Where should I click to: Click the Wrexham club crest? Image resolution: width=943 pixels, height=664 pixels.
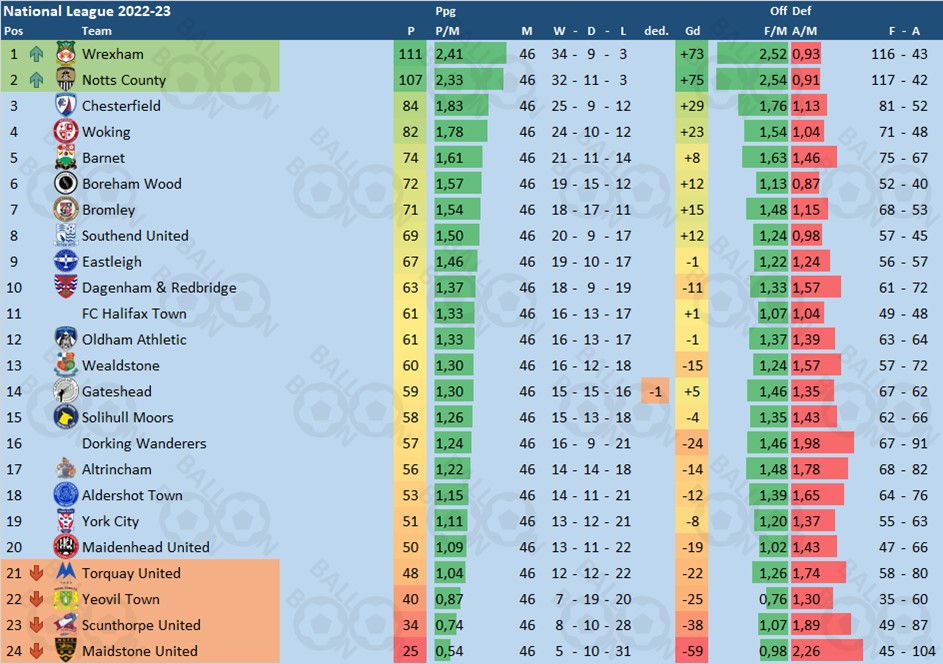click(66, 54)
